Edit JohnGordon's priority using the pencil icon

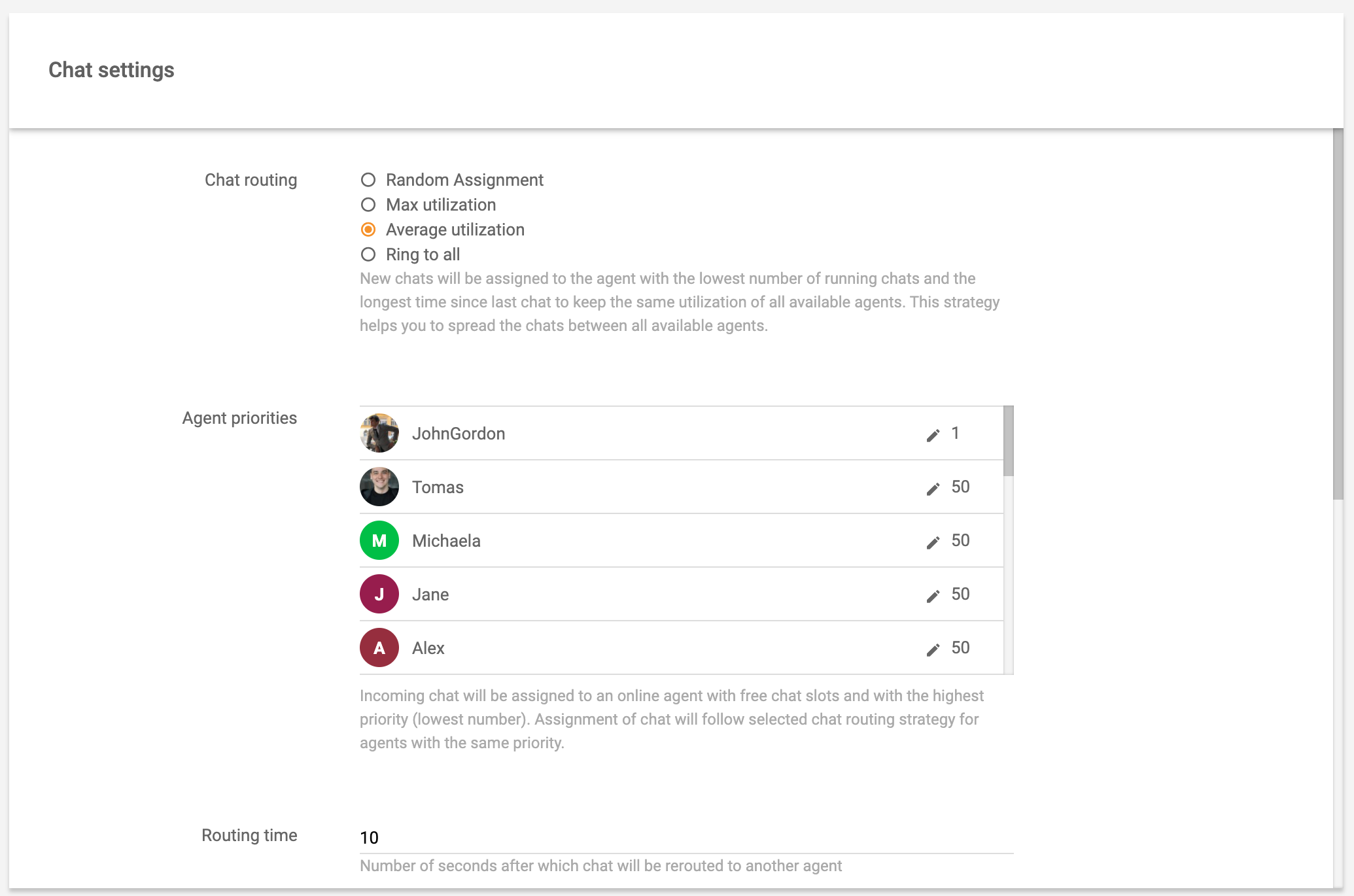coord(933,434)
